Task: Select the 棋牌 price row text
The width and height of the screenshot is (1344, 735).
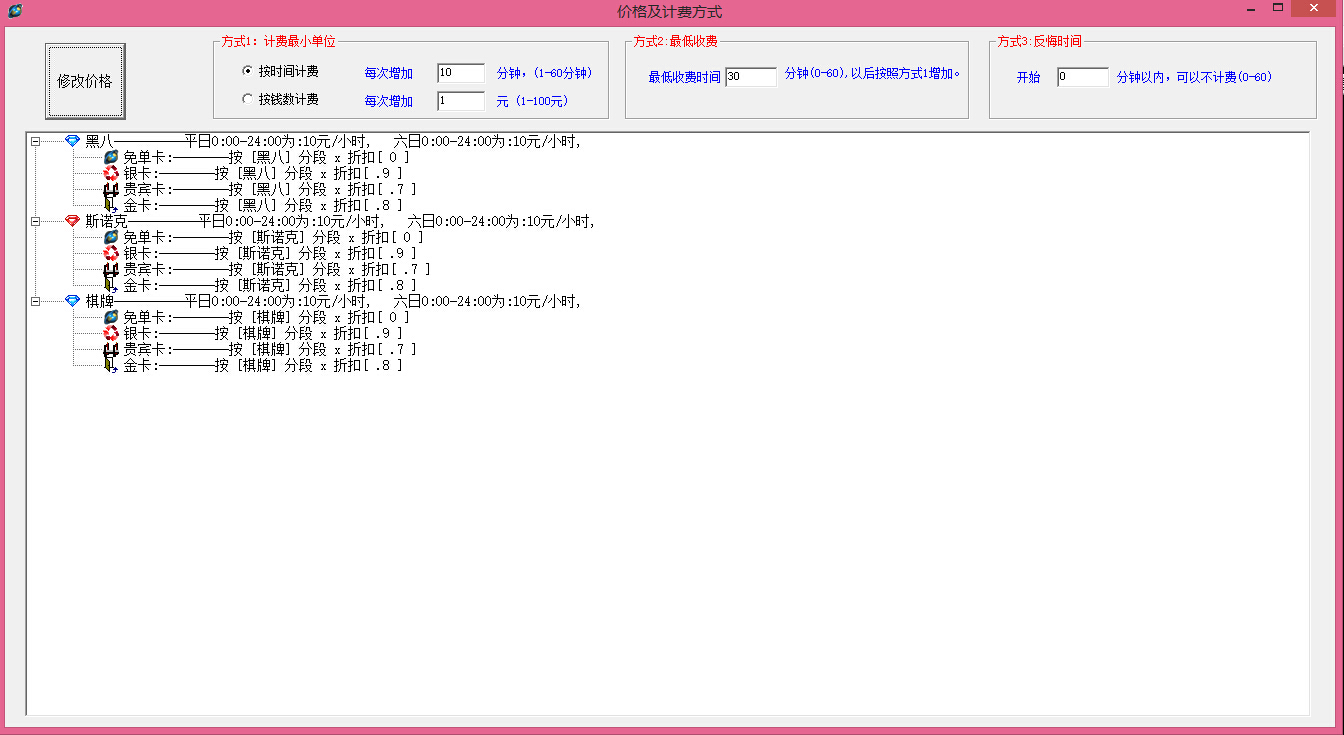Action: 333,301
